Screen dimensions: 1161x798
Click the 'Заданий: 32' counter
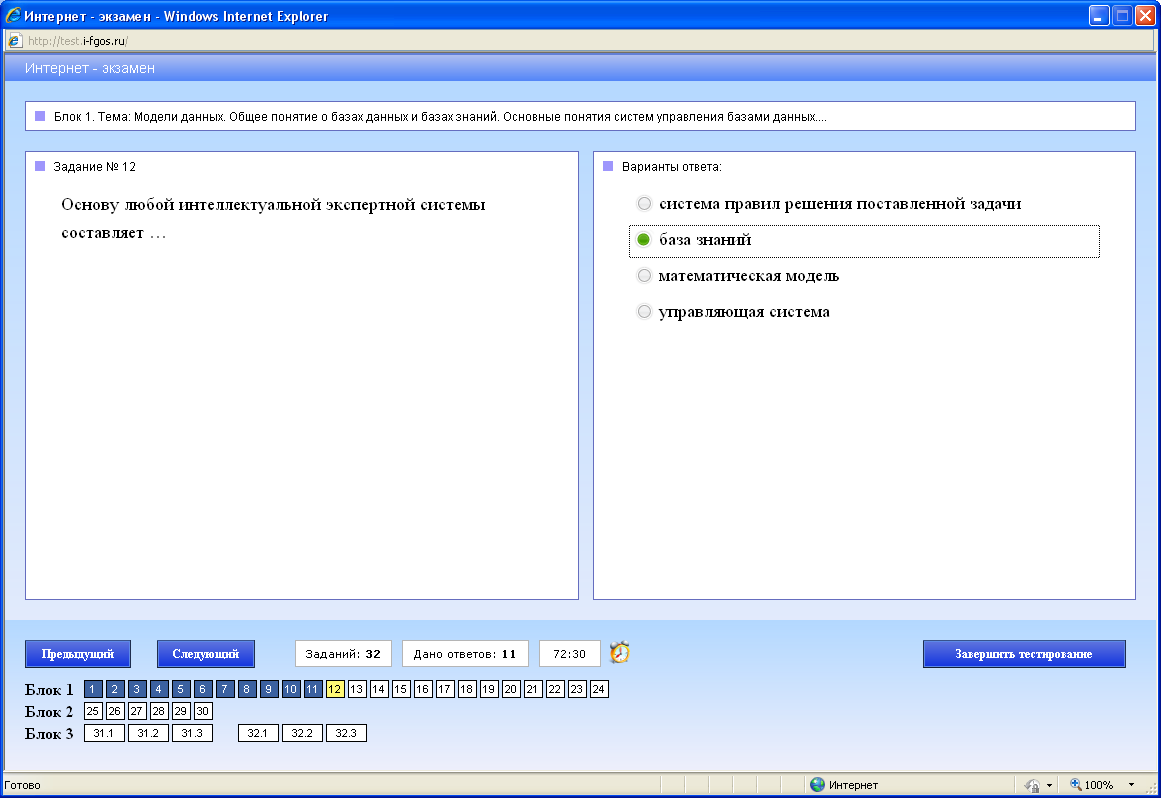click(x=343, y=654)
